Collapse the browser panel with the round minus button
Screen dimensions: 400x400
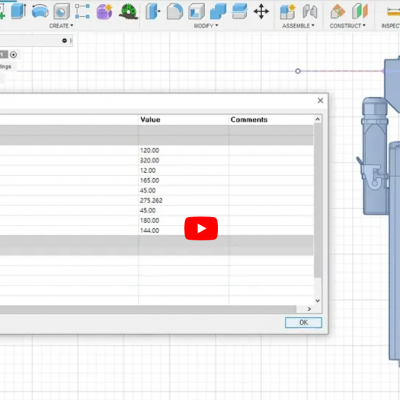(x=64, y=41)
